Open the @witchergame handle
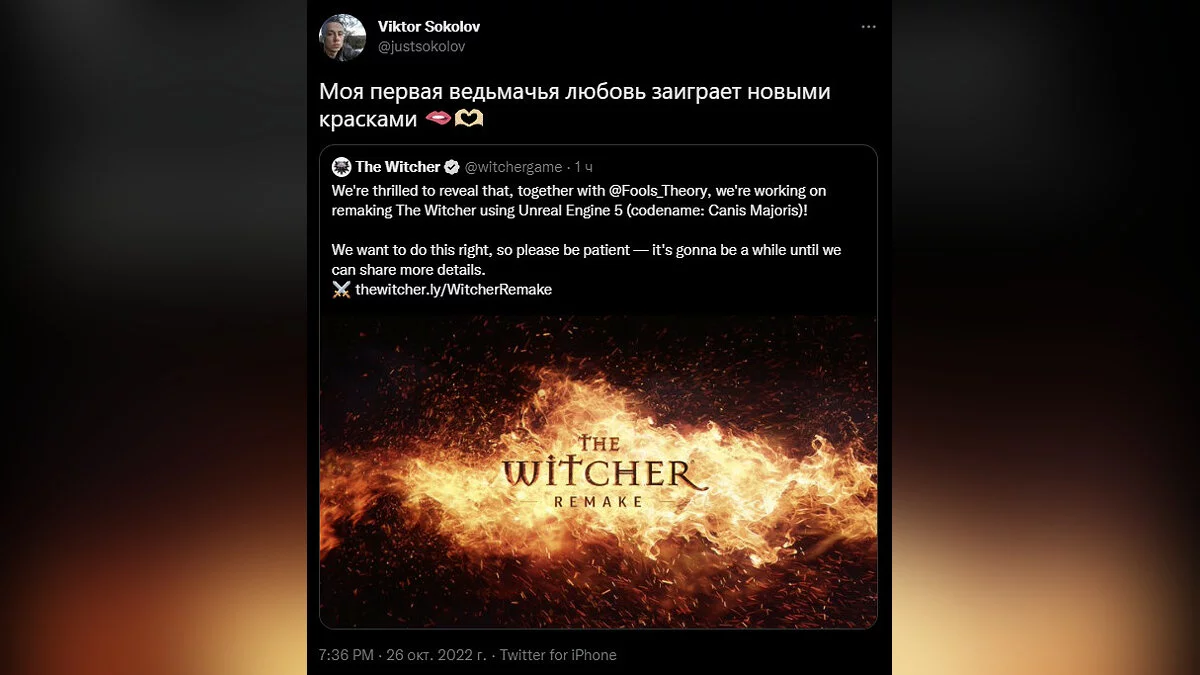The image size is (1200, 675). (514, 167)
